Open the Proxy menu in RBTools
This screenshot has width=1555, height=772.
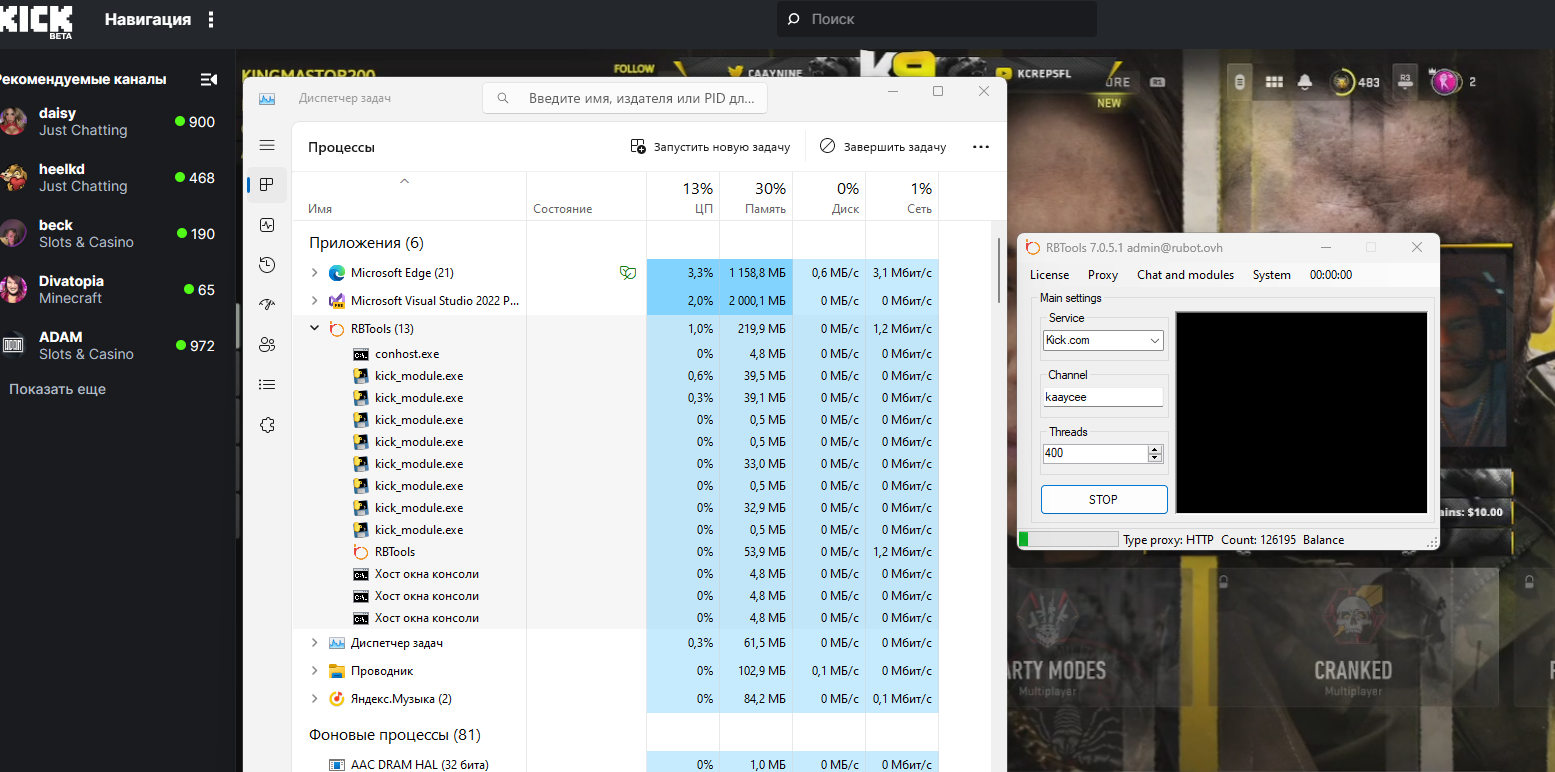[x=1102, y=275]
